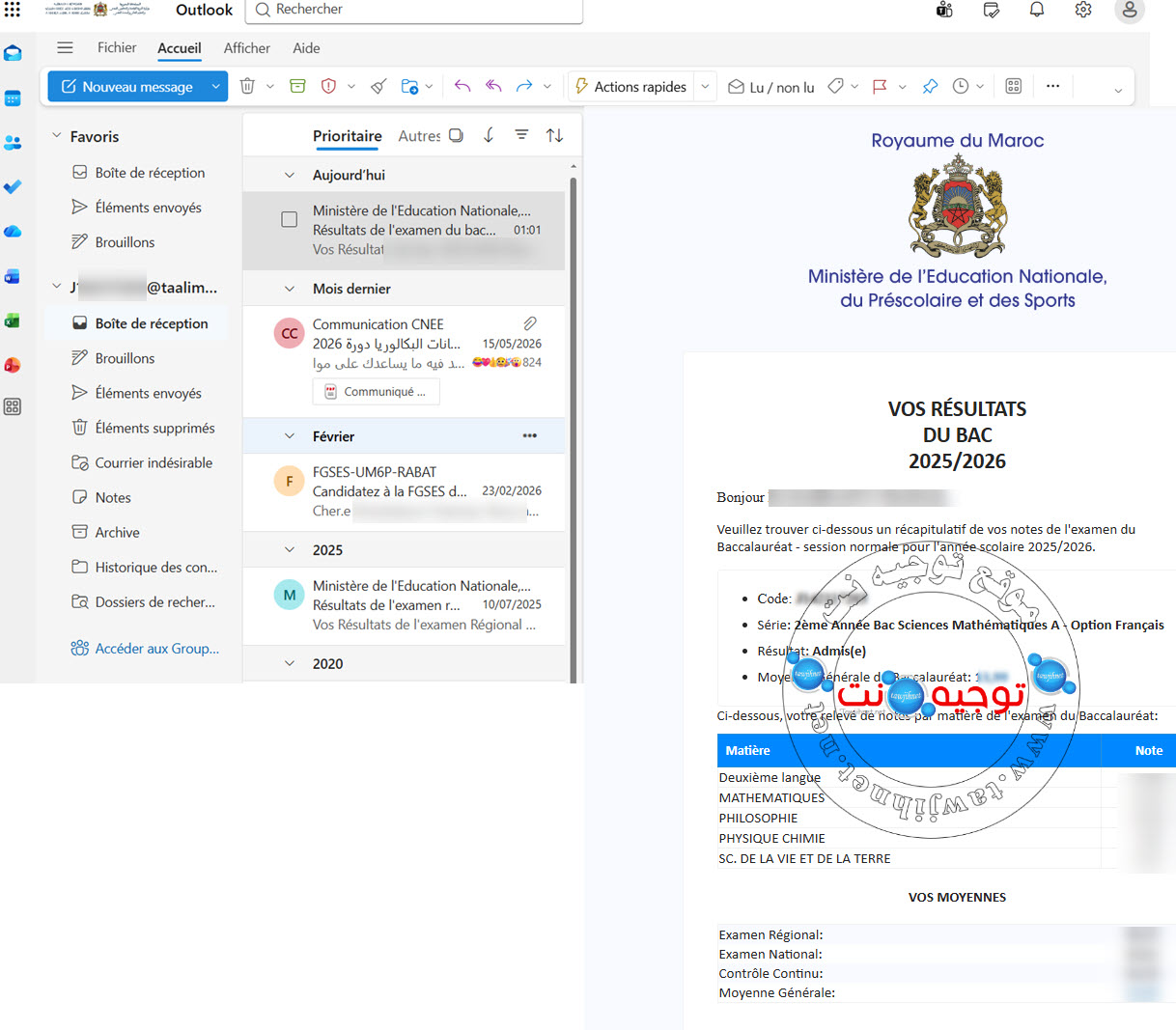This screenshot has width=1176, height=1030.
Task: Archive the selected message
Action: coord(297,86)
